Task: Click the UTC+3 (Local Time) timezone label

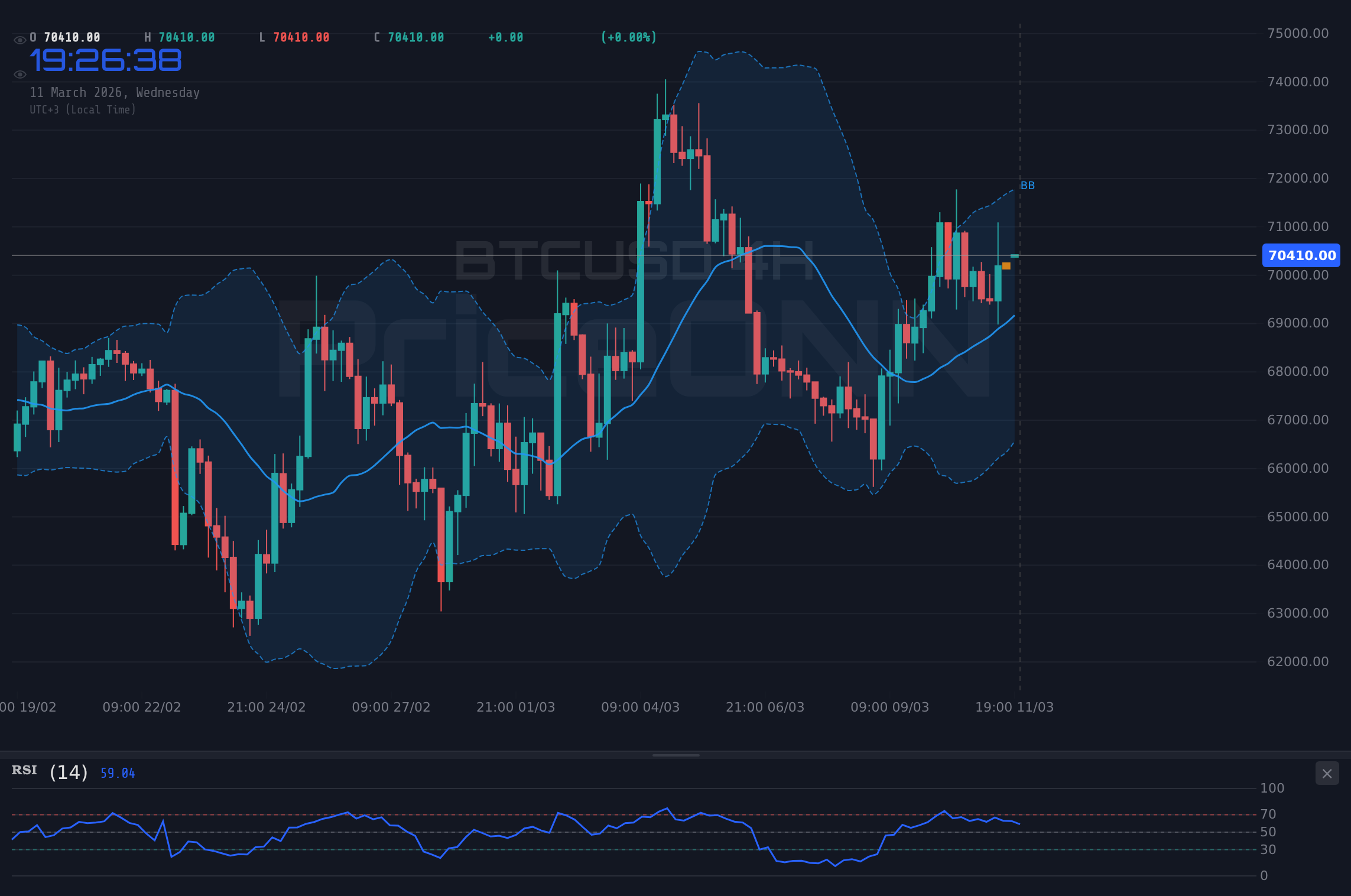Action: pyautogui.click(x=83, y=109)
